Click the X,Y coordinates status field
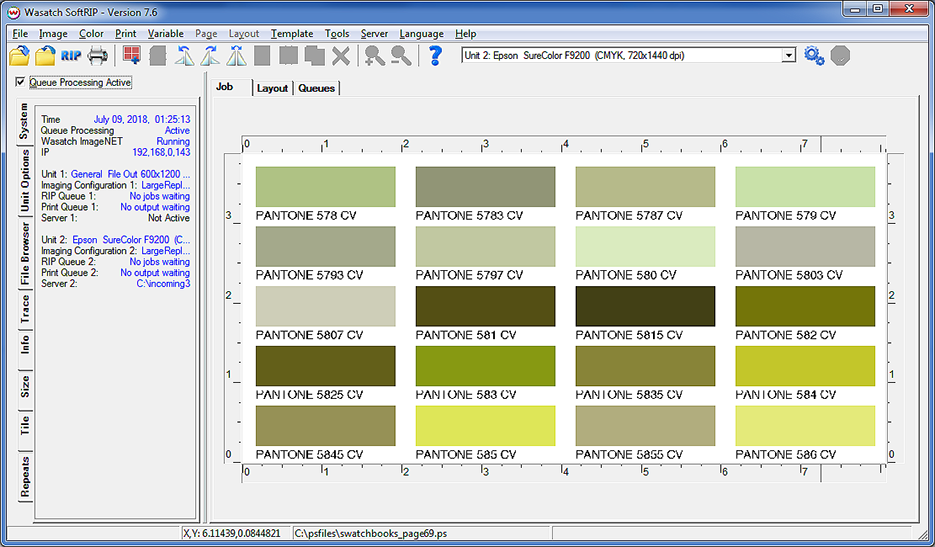The image size is (935, 547). pos(236,533)
